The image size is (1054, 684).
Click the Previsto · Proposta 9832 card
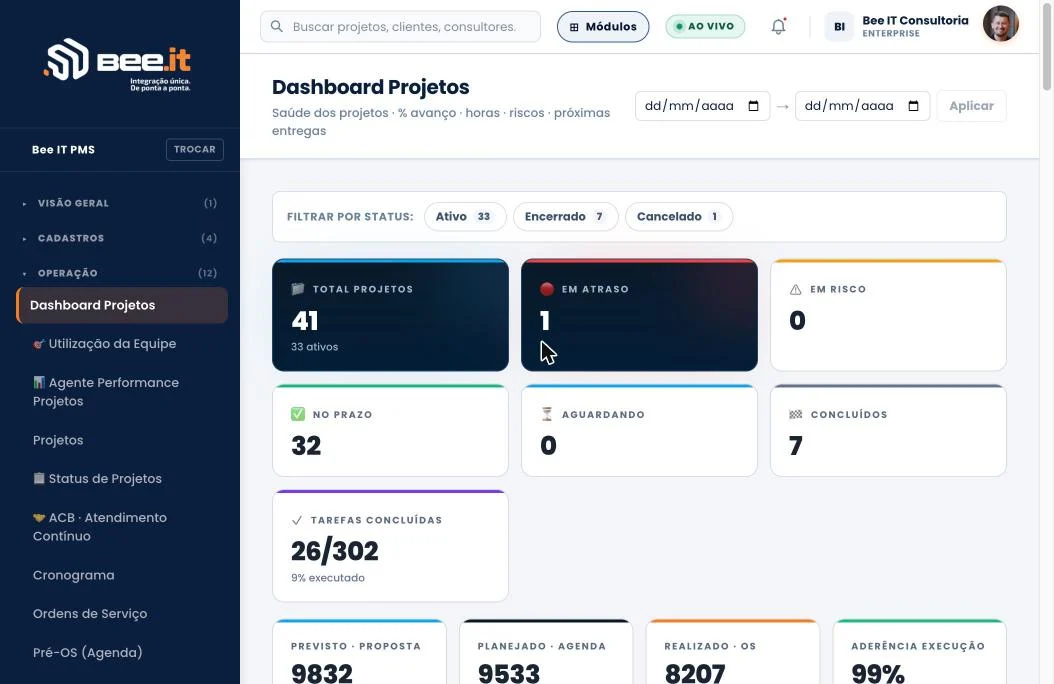click(360, 652)
